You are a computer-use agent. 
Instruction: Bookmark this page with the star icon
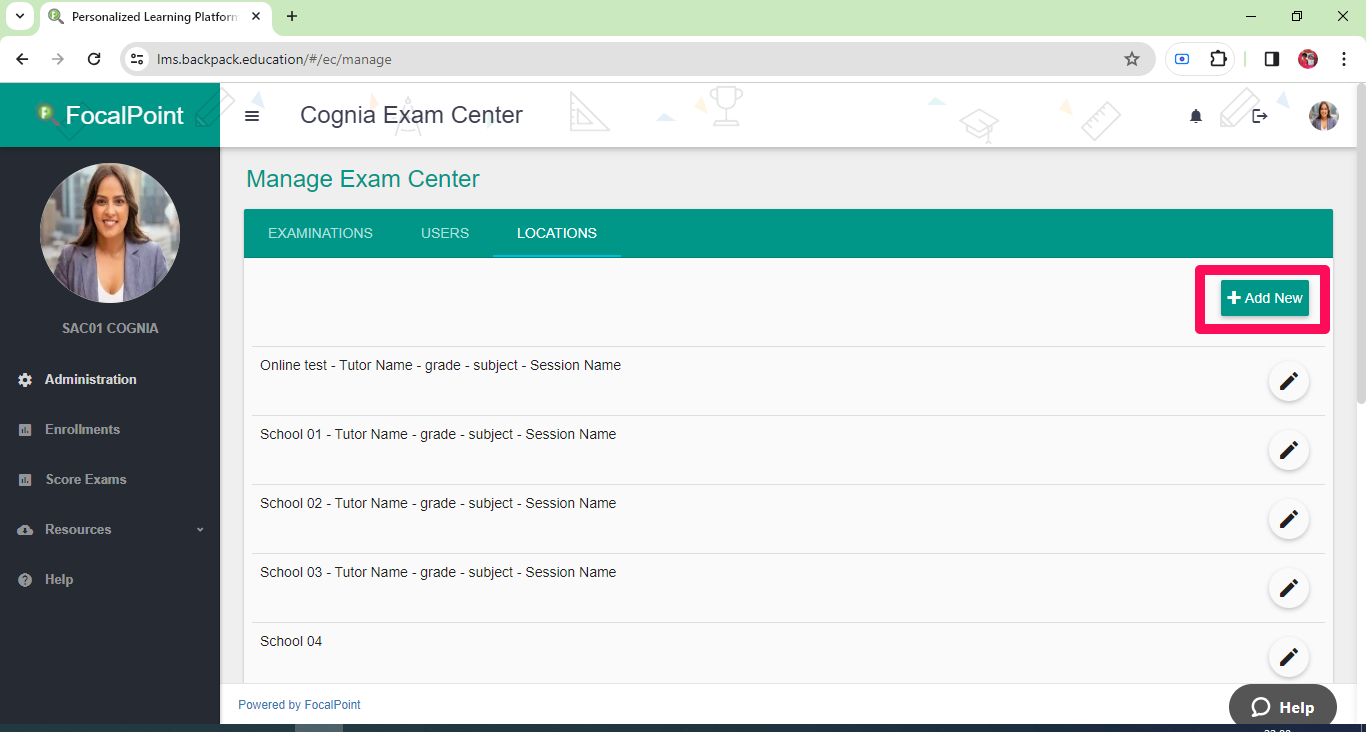[x=1132, y=59]
